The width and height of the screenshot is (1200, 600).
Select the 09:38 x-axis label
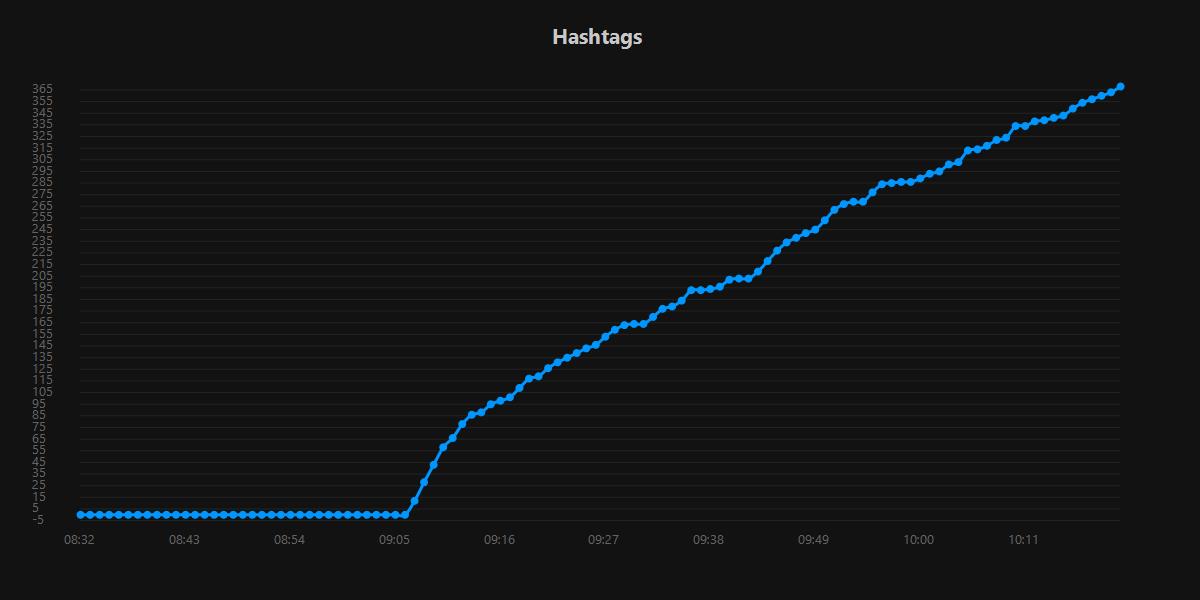click(710, 538)
